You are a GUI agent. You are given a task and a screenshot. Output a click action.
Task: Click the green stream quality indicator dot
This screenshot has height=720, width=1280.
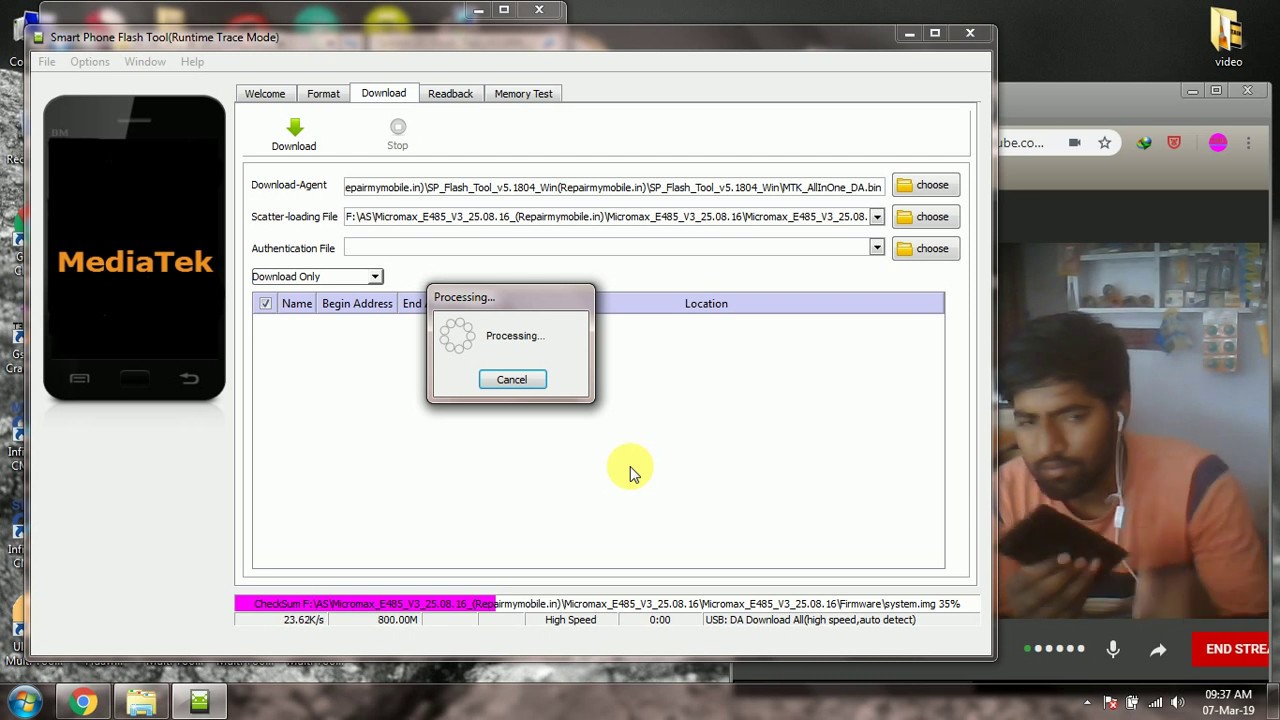point(1027,649)
